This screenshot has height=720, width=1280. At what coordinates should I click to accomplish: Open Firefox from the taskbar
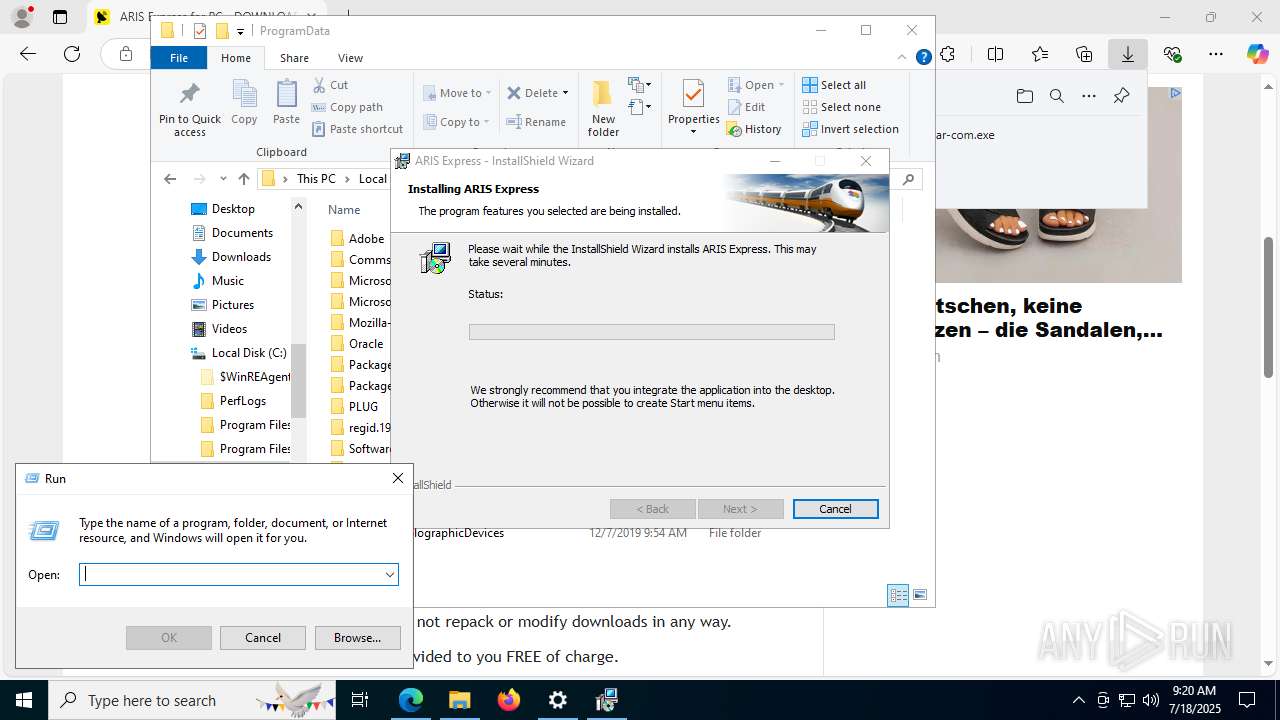tap(509, 700)
